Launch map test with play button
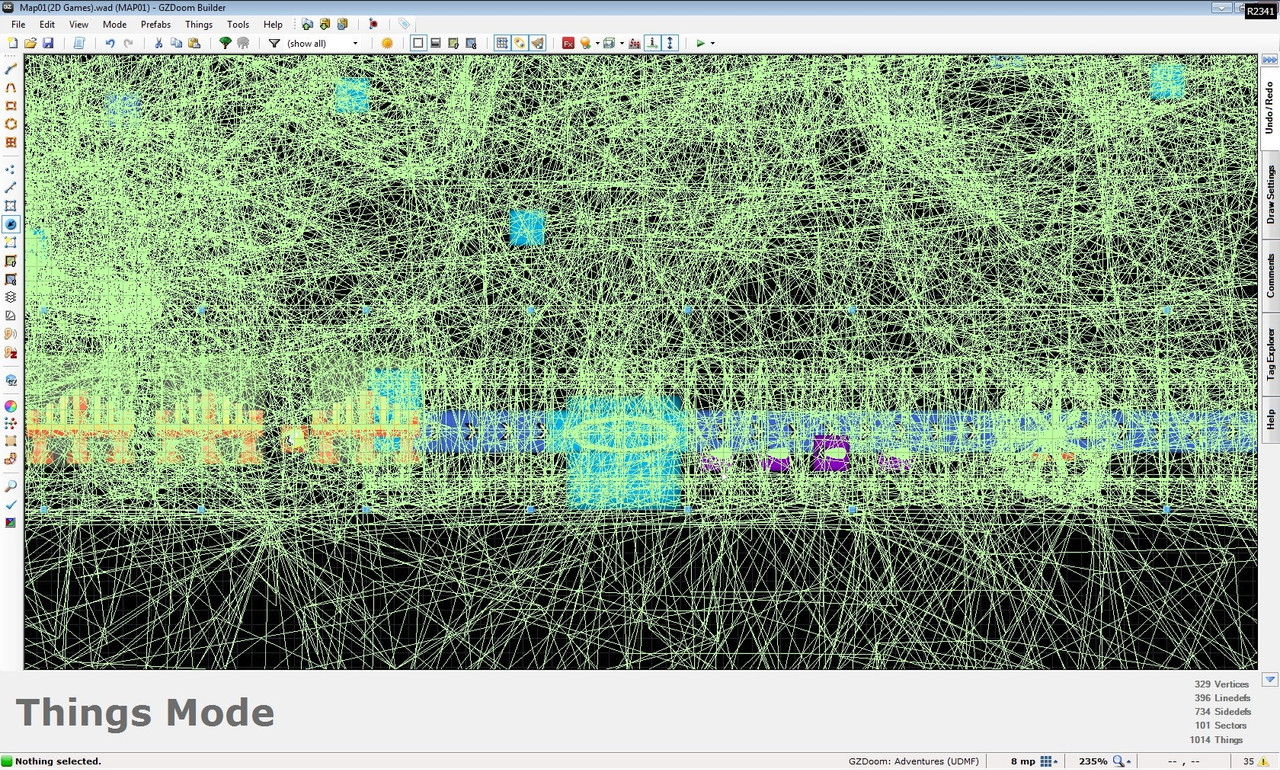 [701, 43]
